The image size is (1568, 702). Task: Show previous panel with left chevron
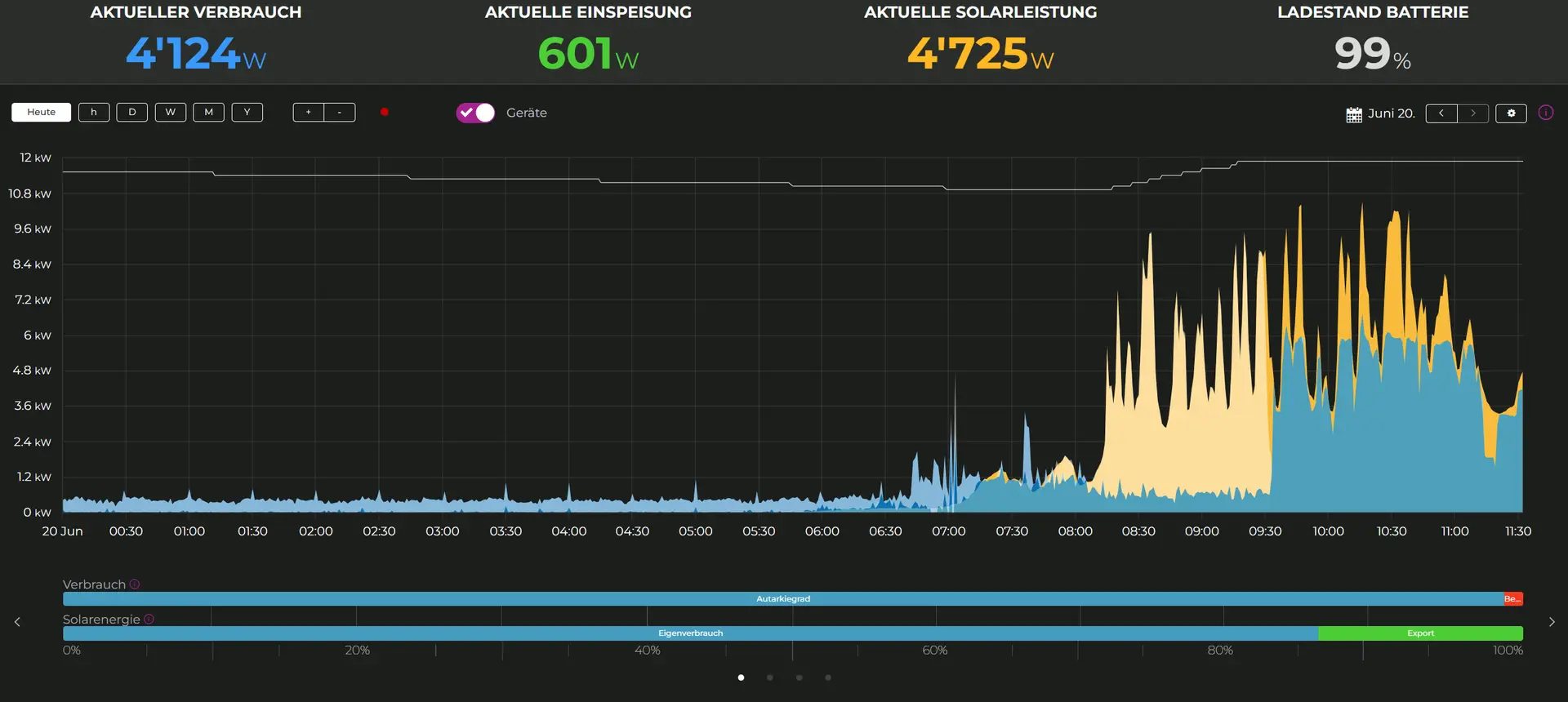[x=17, y=622]
